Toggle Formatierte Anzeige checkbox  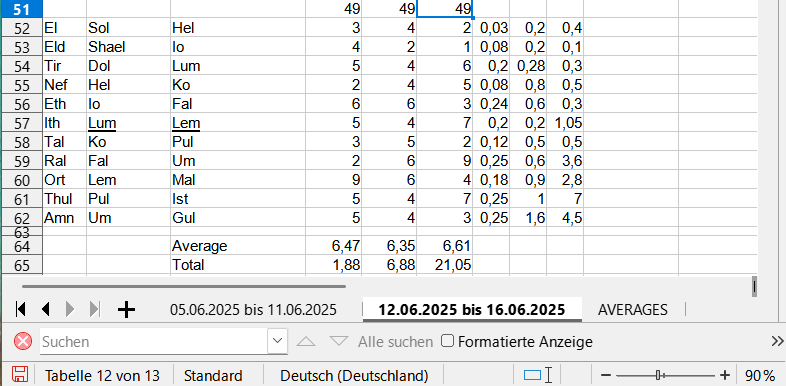pos(447,341)
